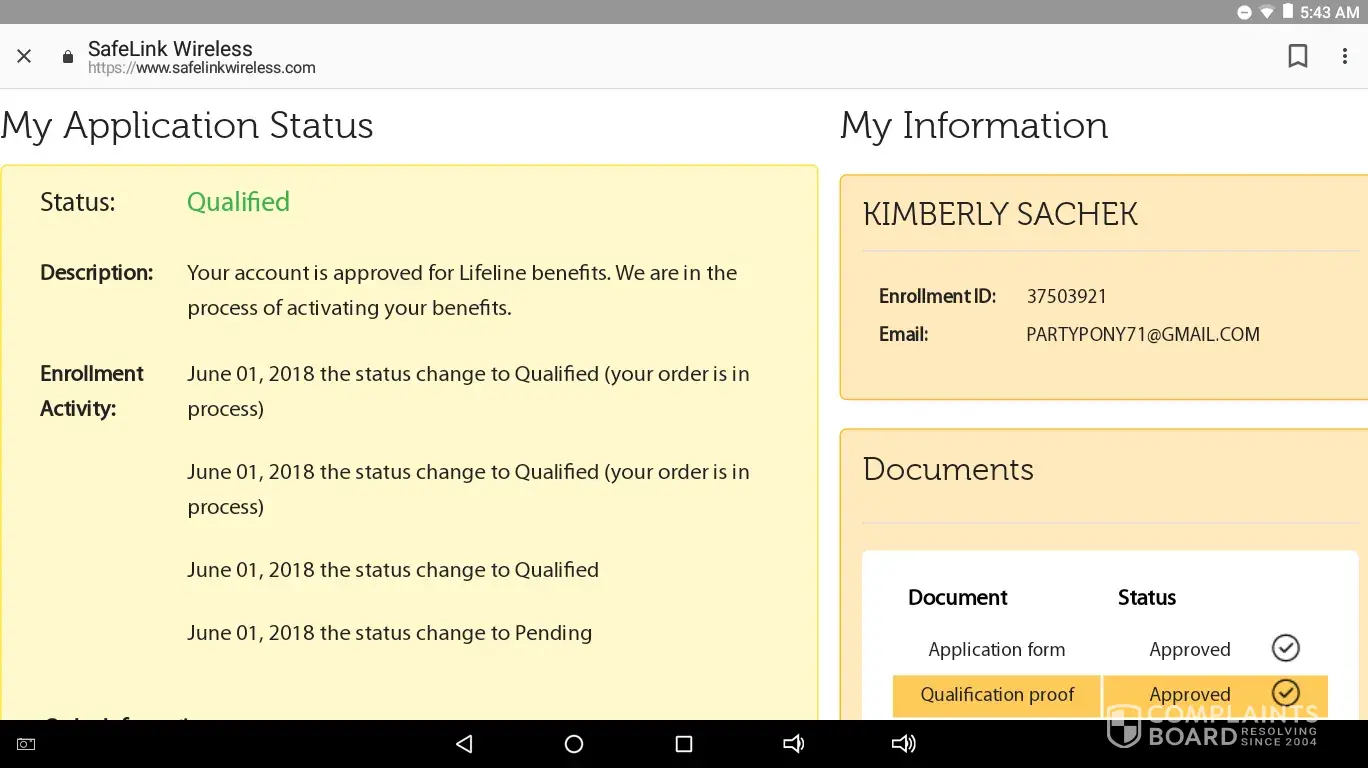Tap the Enrollment ID number 37503921
The image size is (1368, 768).
coord(1066,297)
